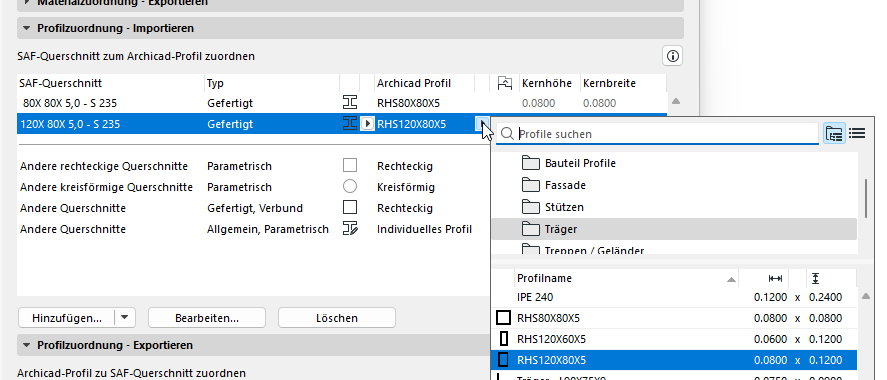Click profile list scroll up arrow
This screenshot has height=380, width=887.
point(865,297)
